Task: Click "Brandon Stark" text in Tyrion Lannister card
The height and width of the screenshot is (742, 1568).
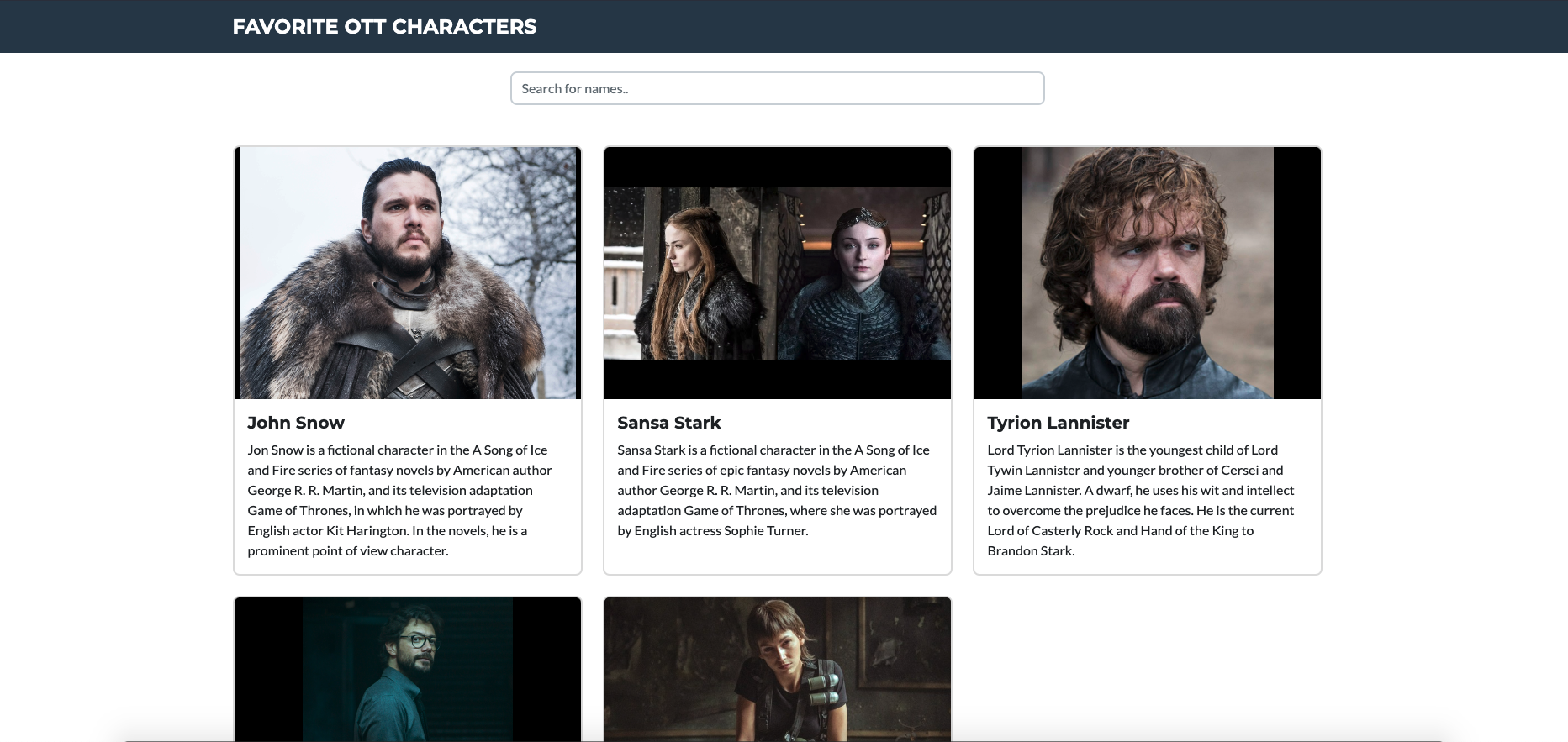Action: [1030, 551]
